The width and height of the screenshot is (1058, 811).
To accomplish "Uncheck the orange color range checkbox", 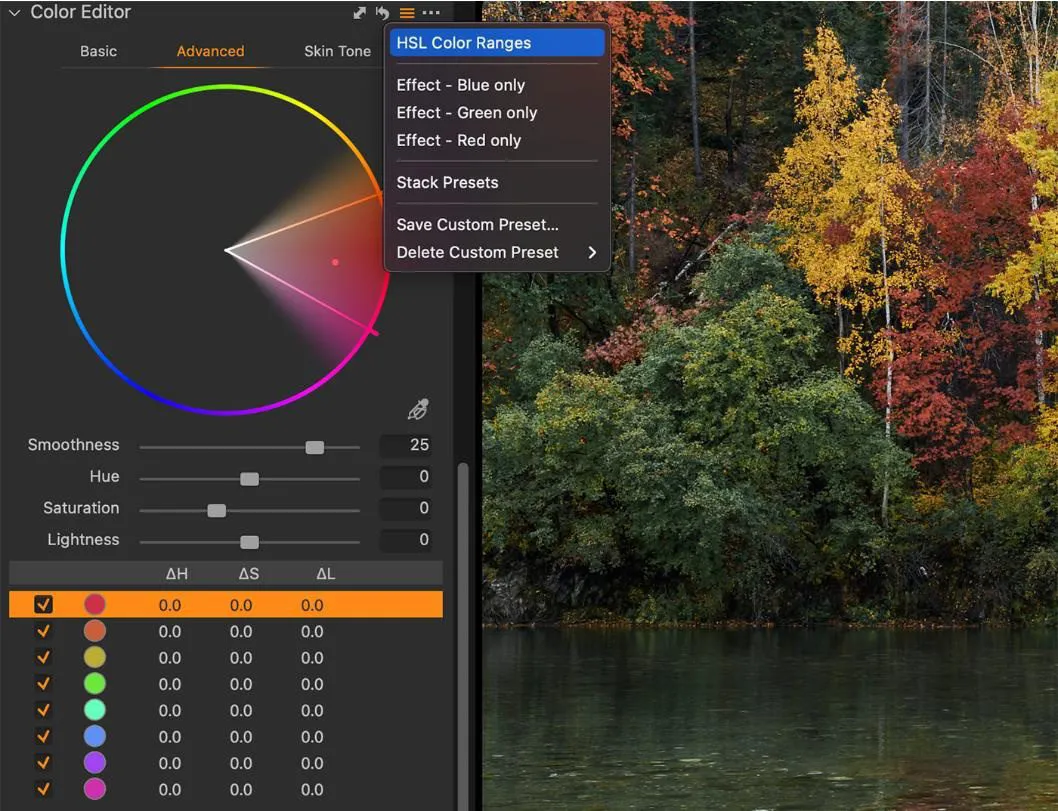I will [43, 632].
